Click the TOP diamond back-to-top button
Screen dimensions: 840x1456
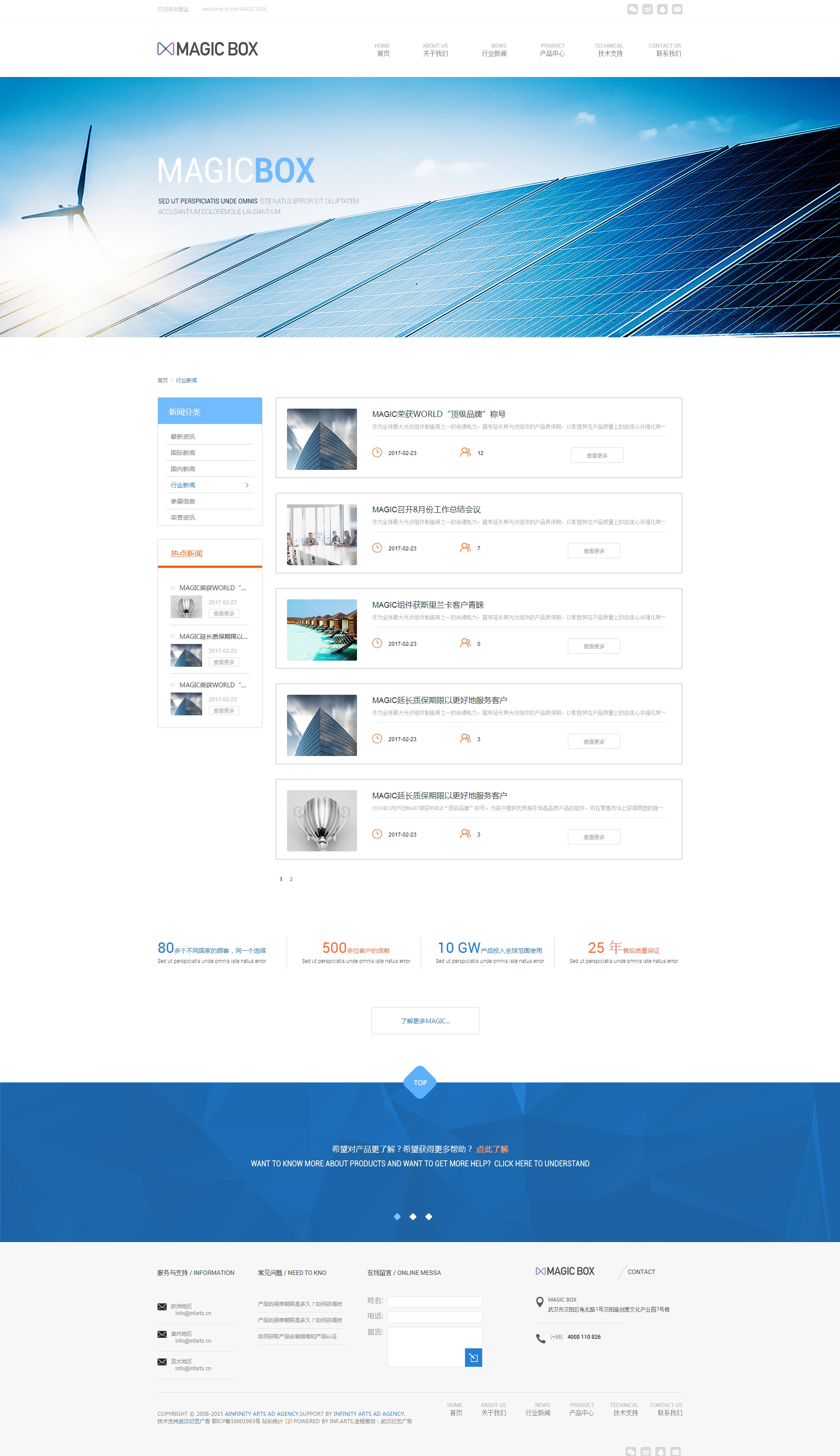[420, 1082]
